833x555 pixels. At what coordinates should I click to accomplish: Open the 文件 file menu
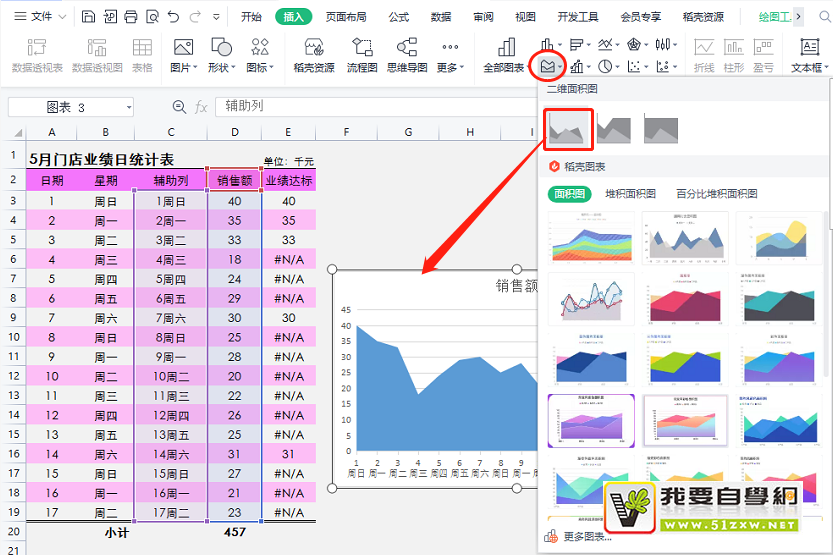pos(34,17)
